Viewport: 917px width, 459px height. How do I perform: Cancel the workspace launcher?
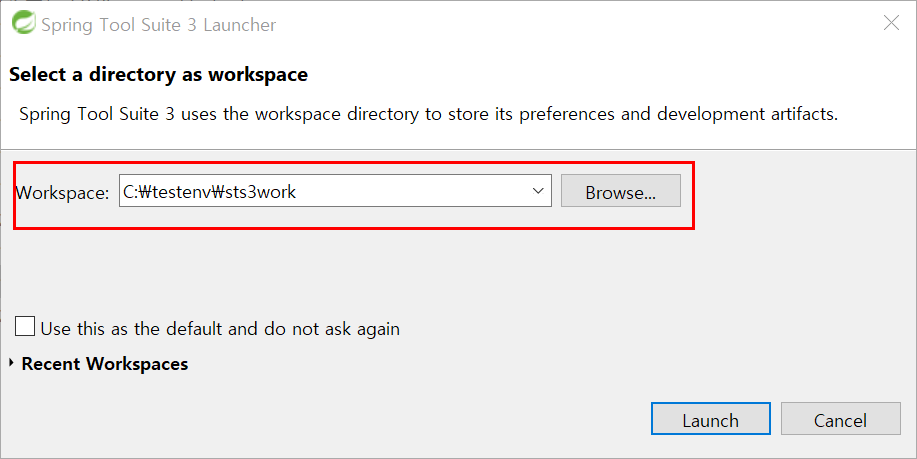[x=840, y=419]
